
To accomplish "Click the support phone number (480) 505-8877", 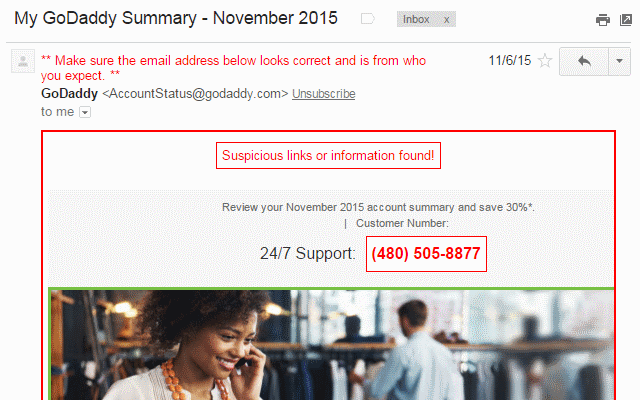I will (x=426, y=253).
